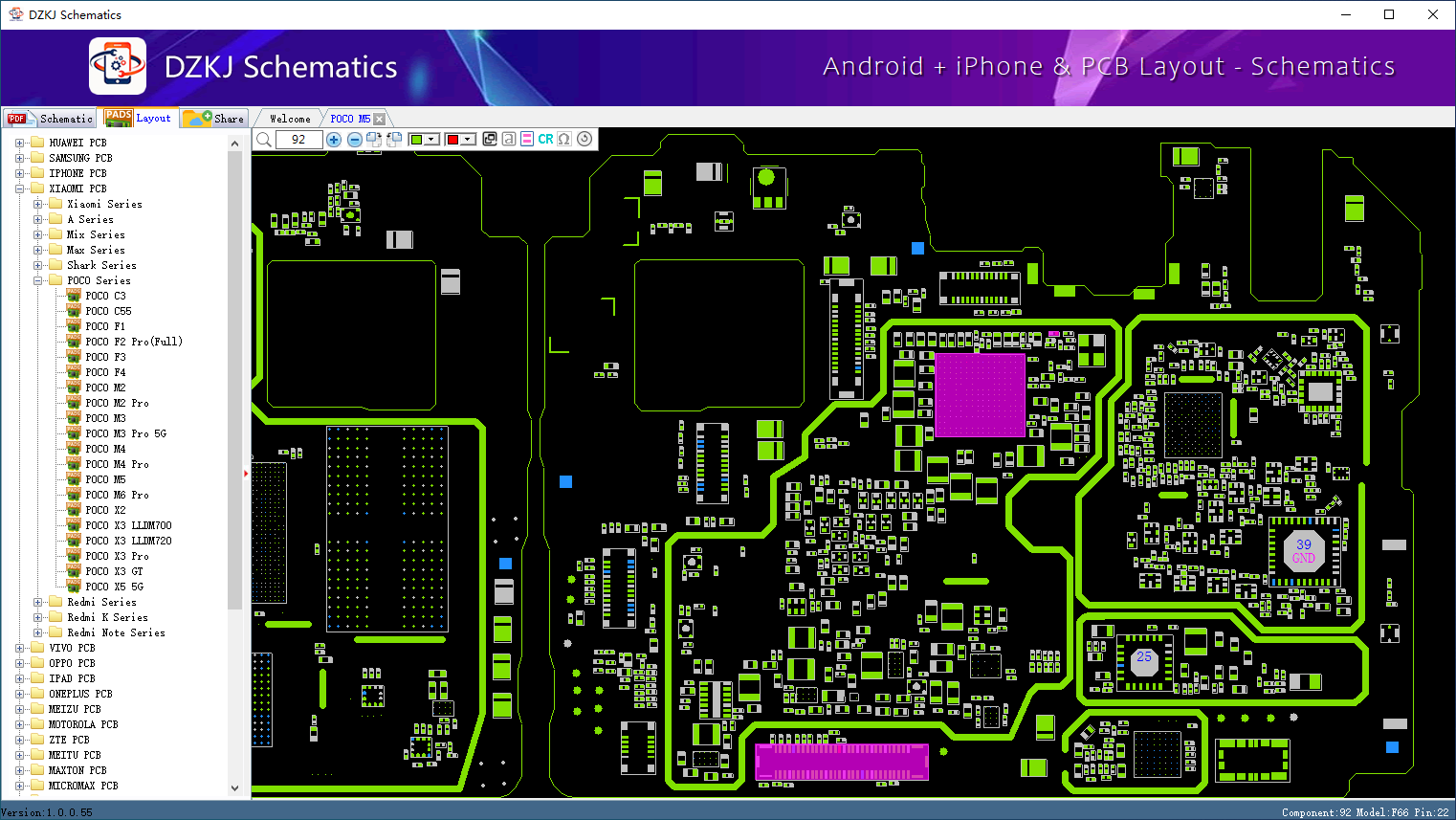Click the folder icon of MEIZU PCB
The height and width of the screenshot is (820, 1456).
coord(37,709)
